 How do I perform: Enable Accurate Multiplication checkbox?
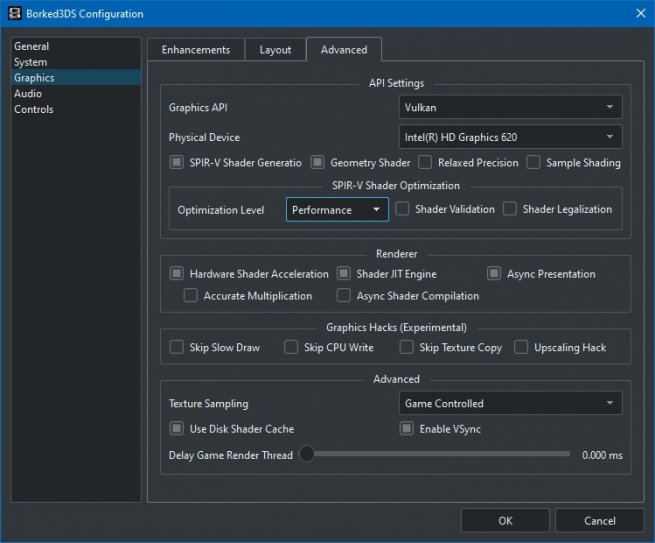point(190,296)
